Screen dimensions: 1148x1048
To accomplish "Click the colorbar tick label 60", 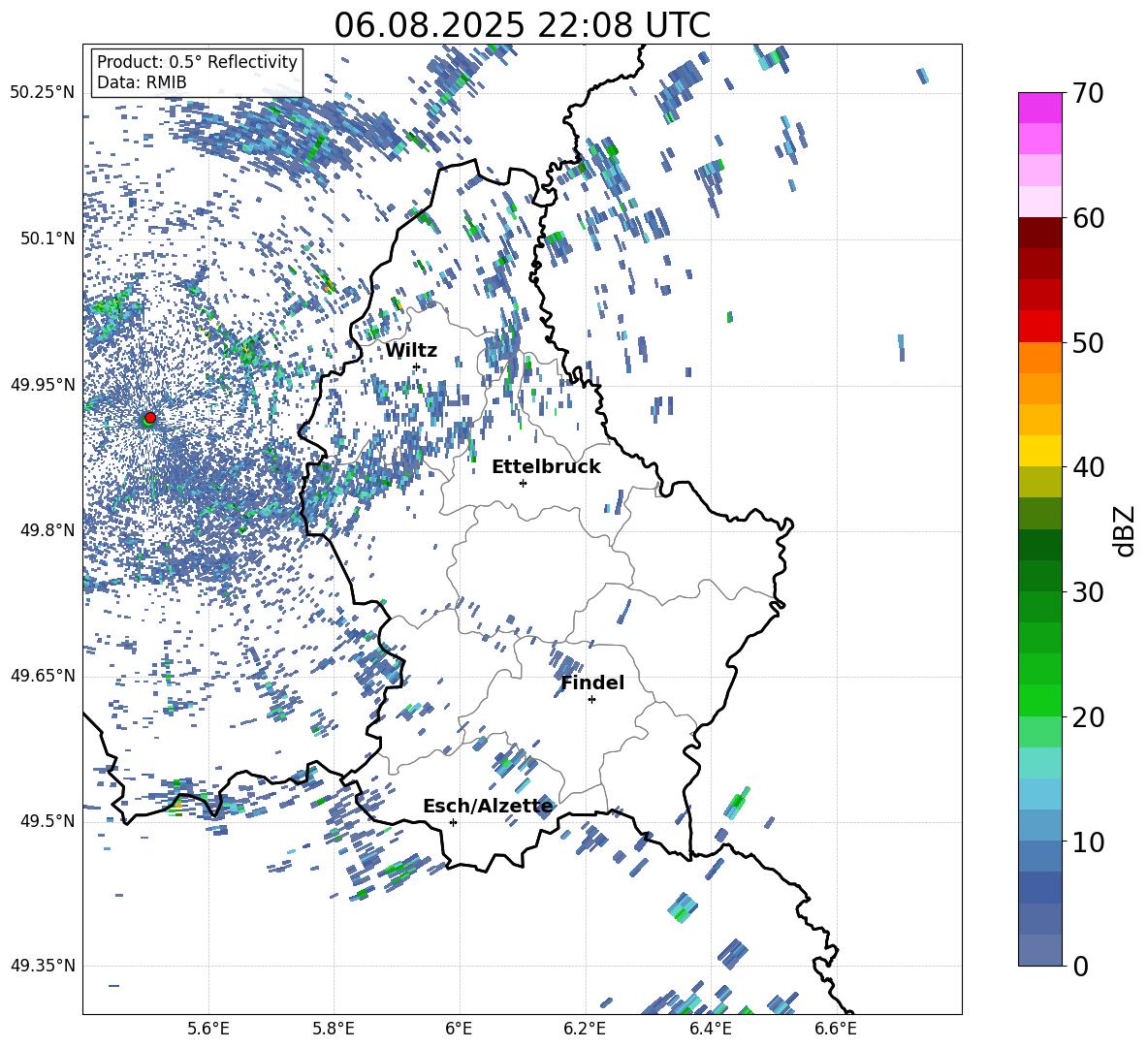I will [x=1088, y=218].
